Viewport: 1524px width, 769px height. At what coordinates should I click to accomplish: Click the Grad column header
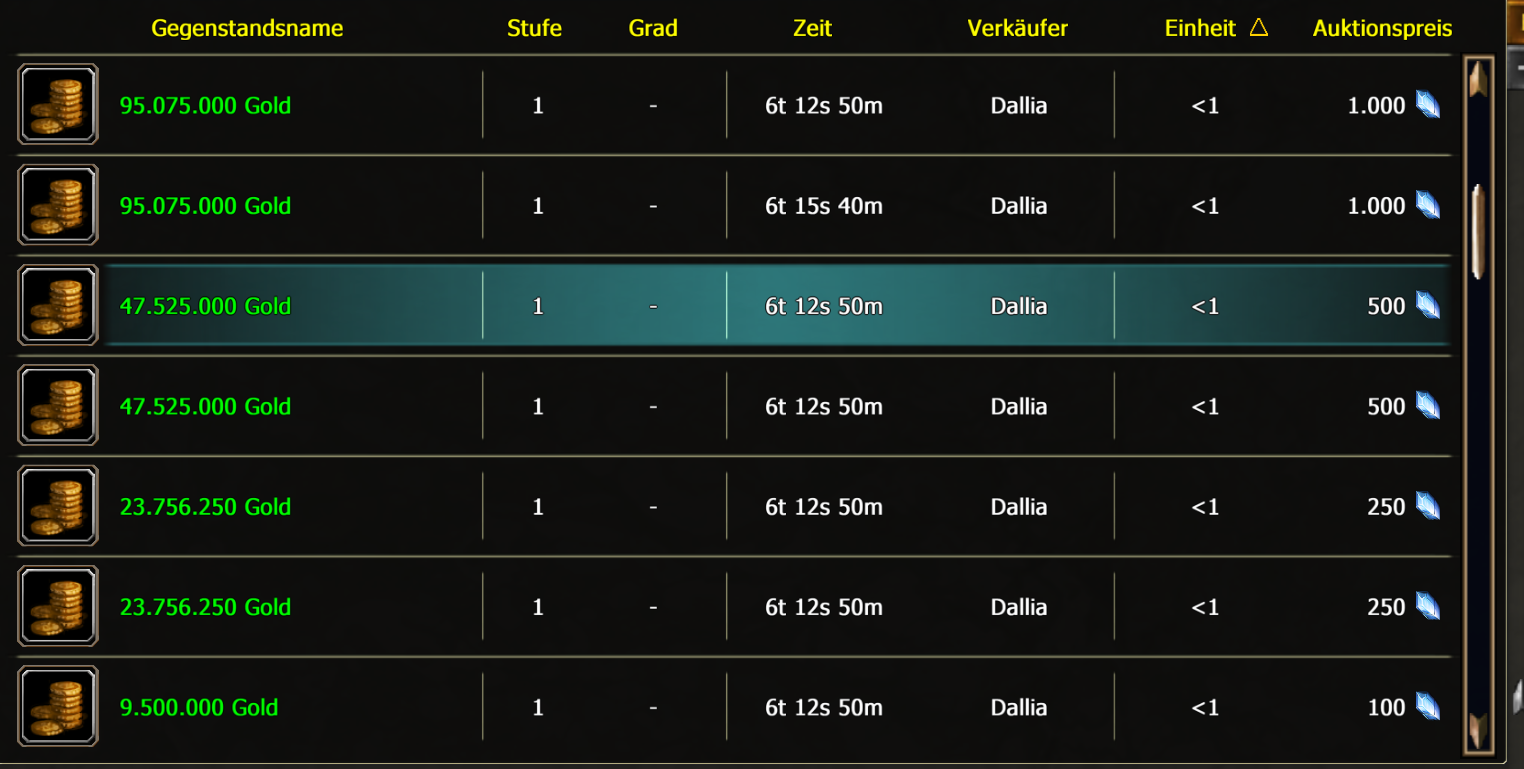pos(653,28)
